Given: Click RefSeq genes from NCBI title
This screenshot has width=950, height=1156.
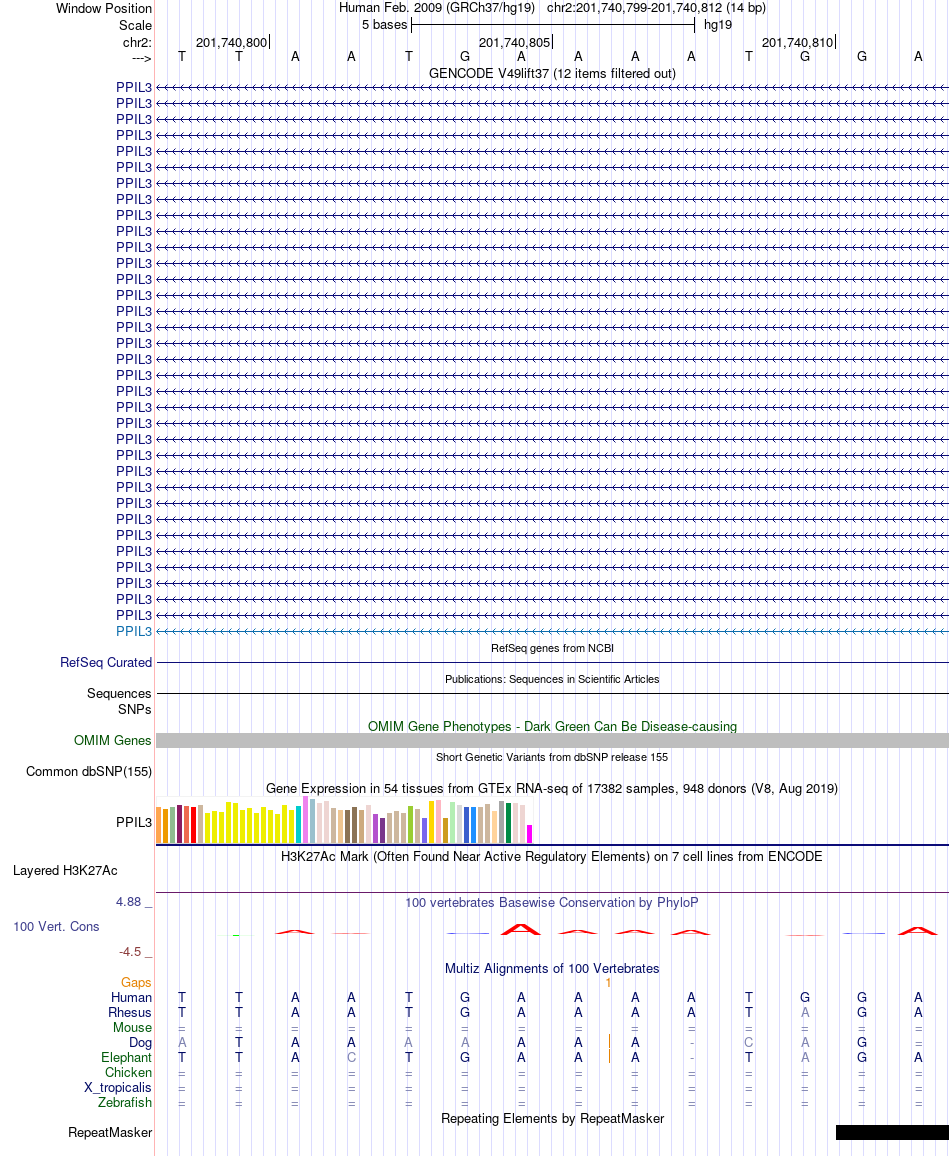Looking at the screenshot, I should click(552, 648).
